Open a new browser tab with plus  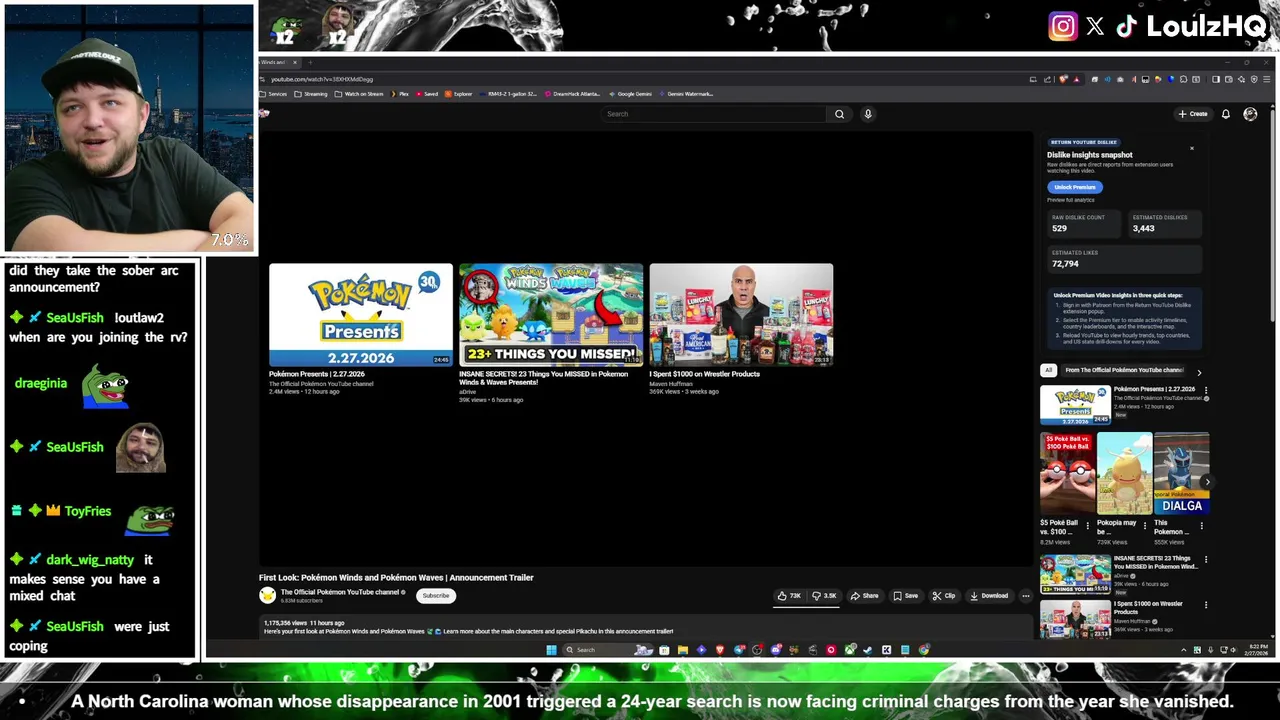pyautogui.click(x=310, y=62)
